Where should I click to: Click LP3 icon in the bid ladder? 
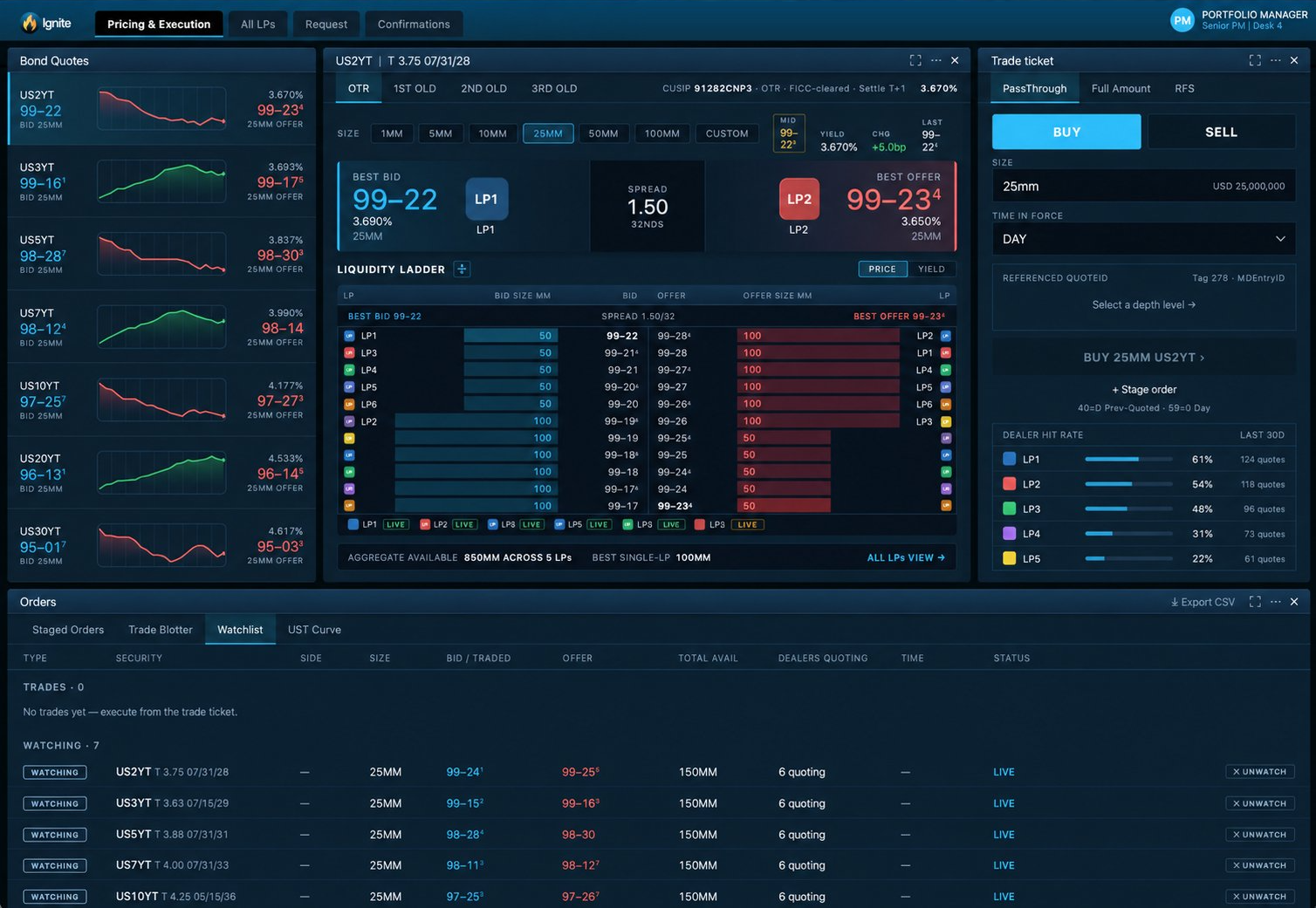tap(349, 352)
